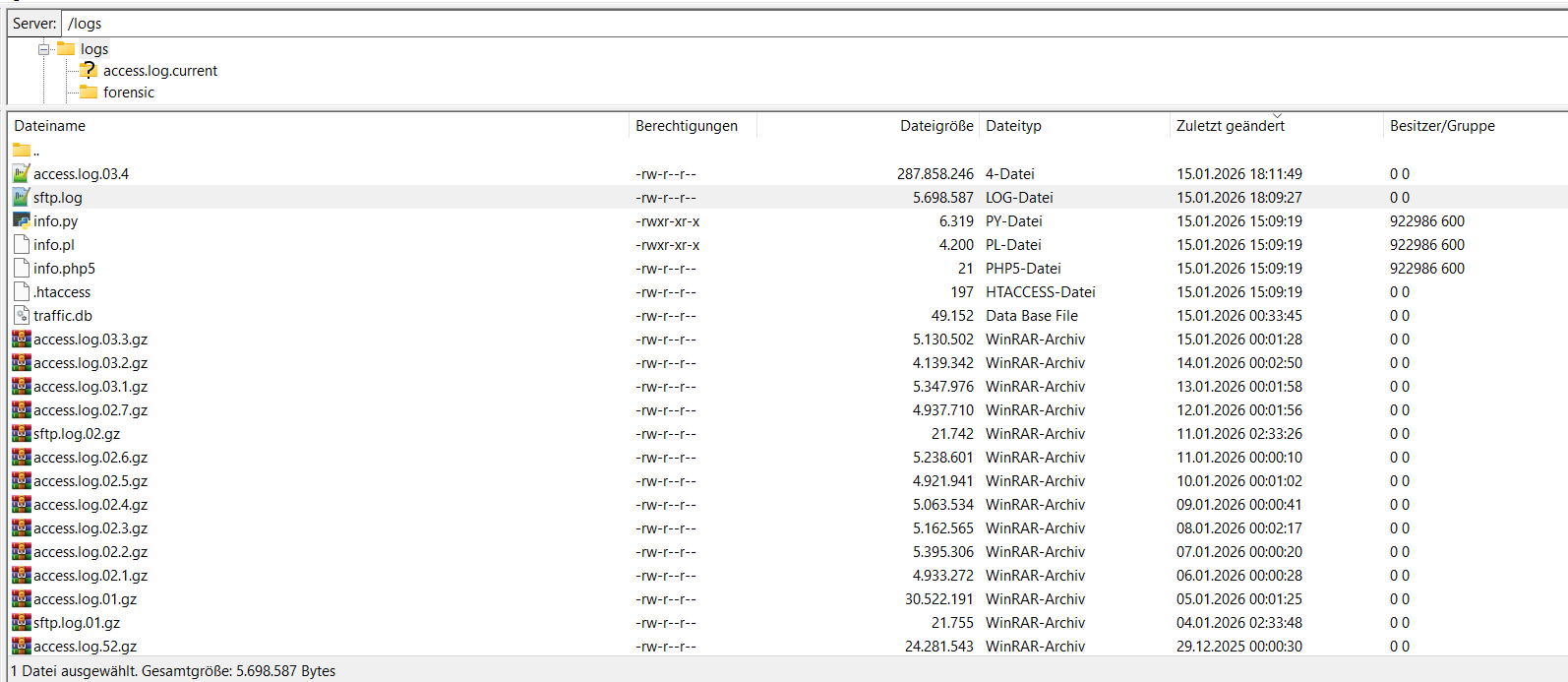Click the info.py Python file icon
The height and width of the screenshot is (682, 1568).
click(22, 221)
